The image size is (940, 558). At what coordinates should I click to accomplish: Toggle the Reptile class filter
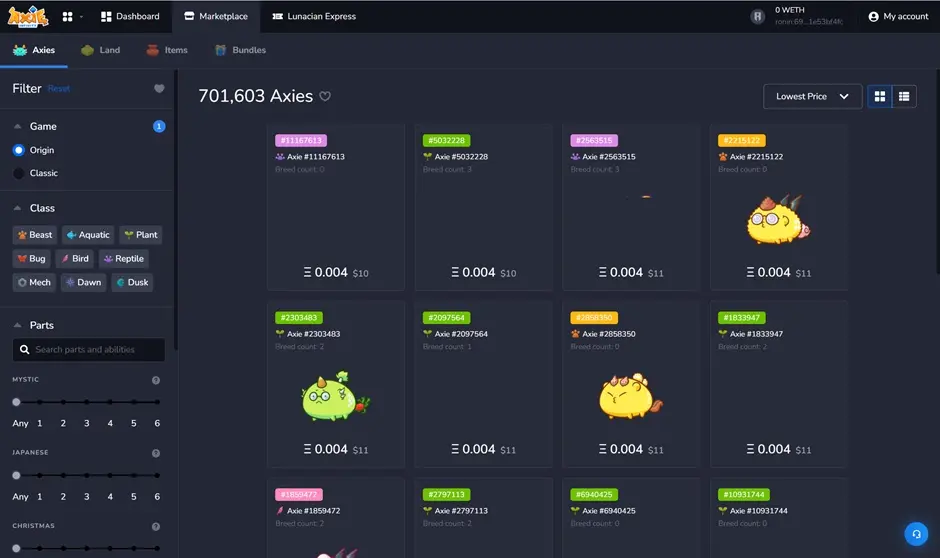pyautogui.click(x=123, y=259)
